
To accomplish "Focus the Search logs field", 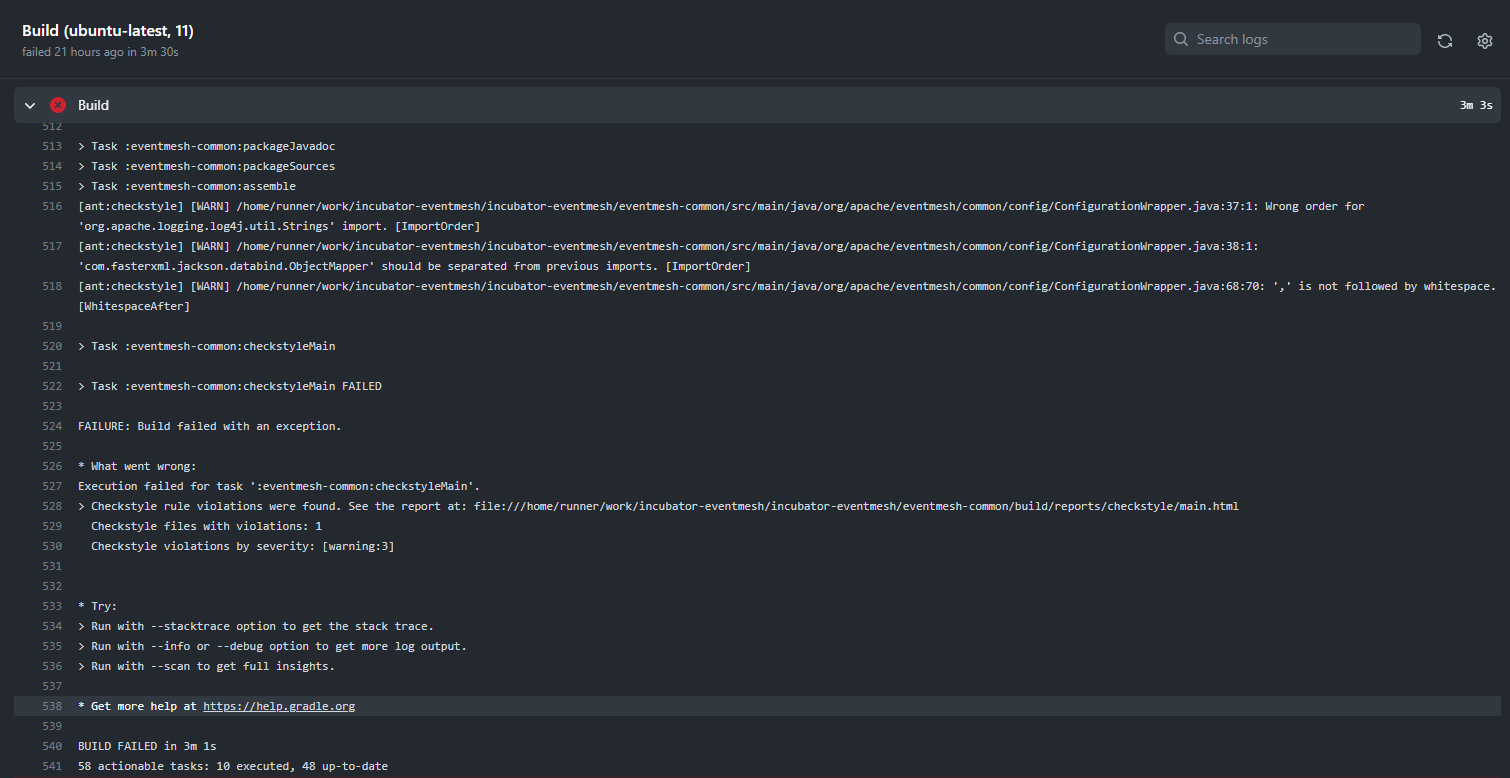I will pos(1292,39).
